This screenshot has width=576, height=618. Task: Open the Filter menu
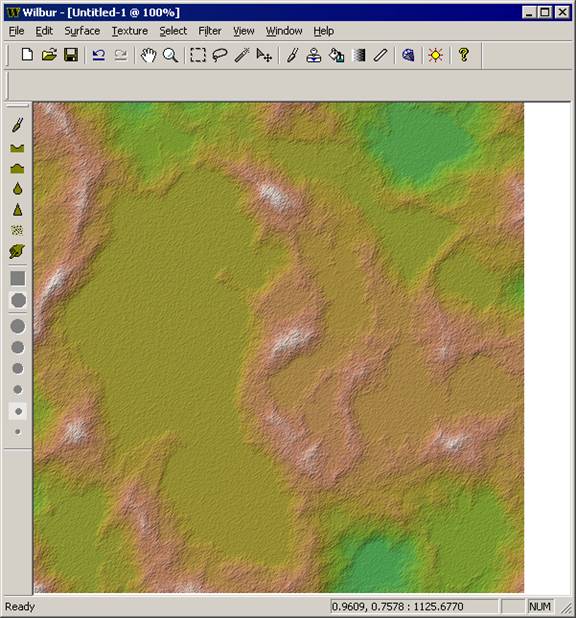[210, 31]
